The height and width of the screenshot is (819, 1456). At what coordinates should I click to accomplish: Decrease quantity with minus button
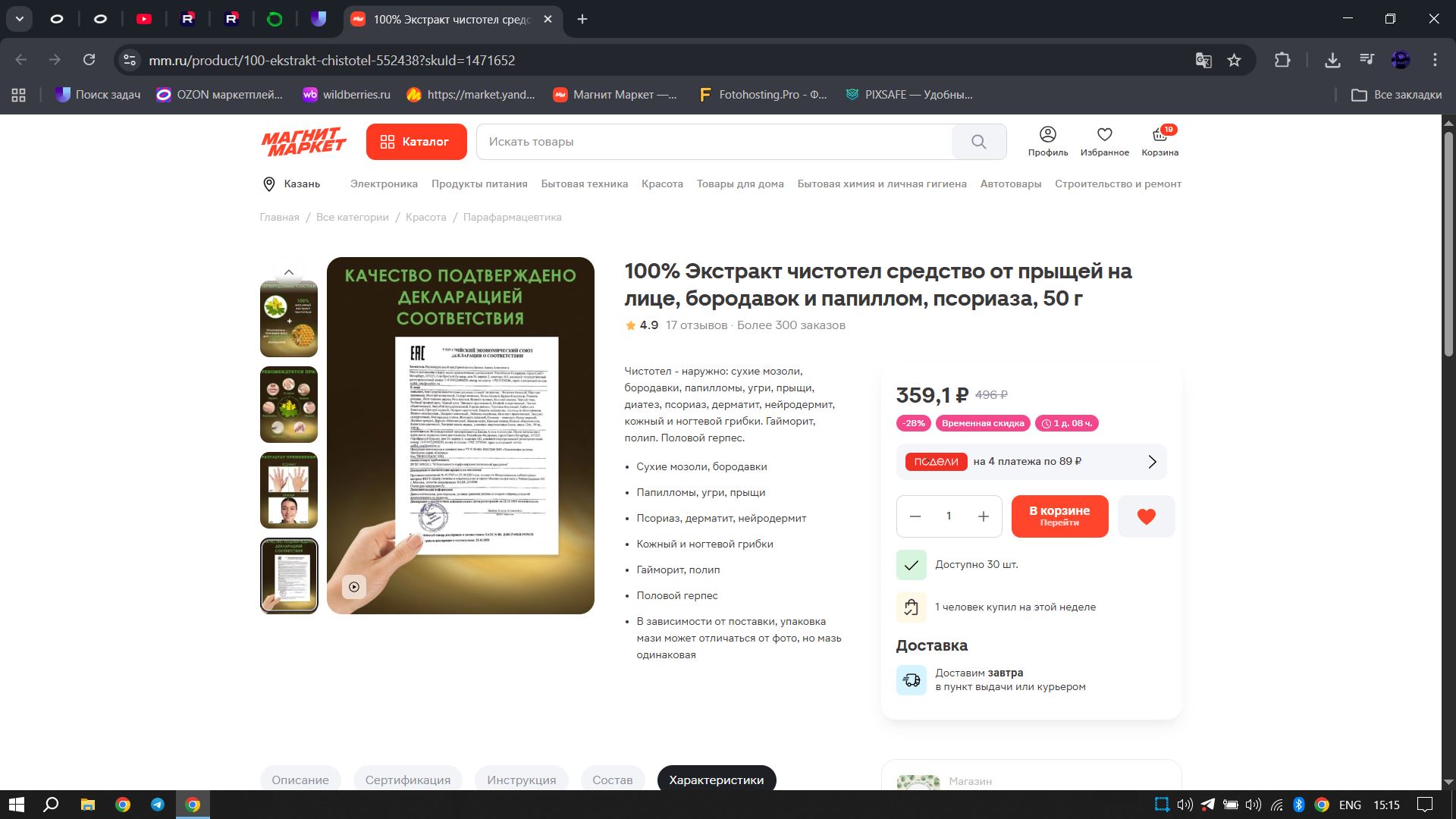[x=915, y=516]
